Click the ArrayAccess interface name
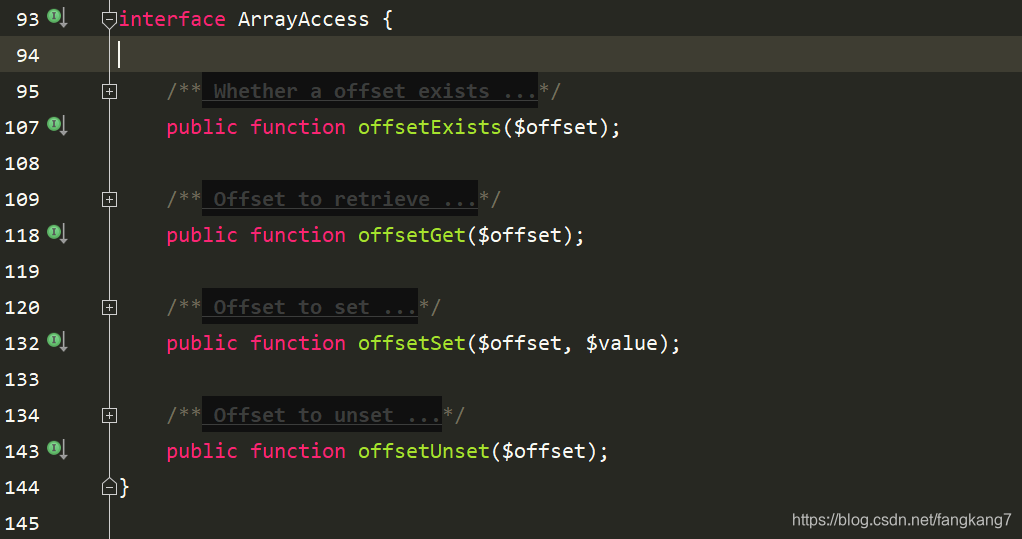 point(303,20)
